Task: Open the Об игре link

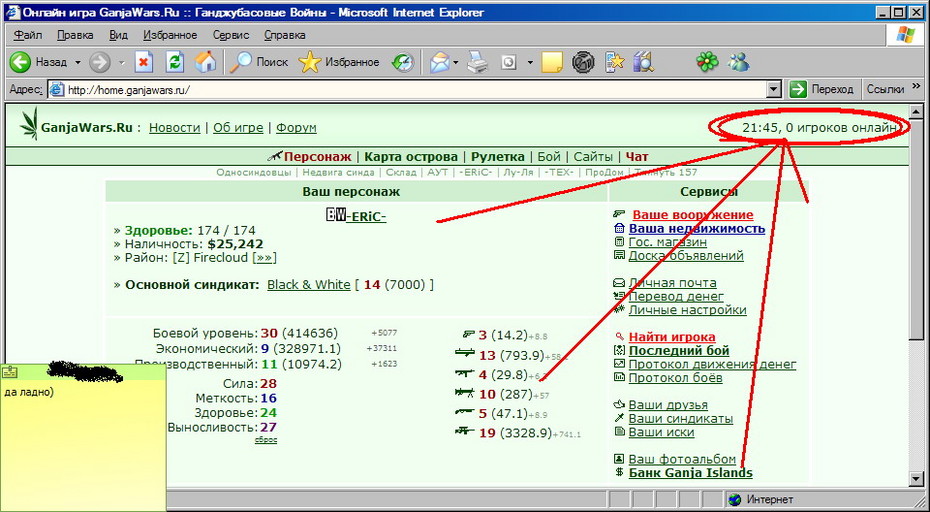Action: 238,128
